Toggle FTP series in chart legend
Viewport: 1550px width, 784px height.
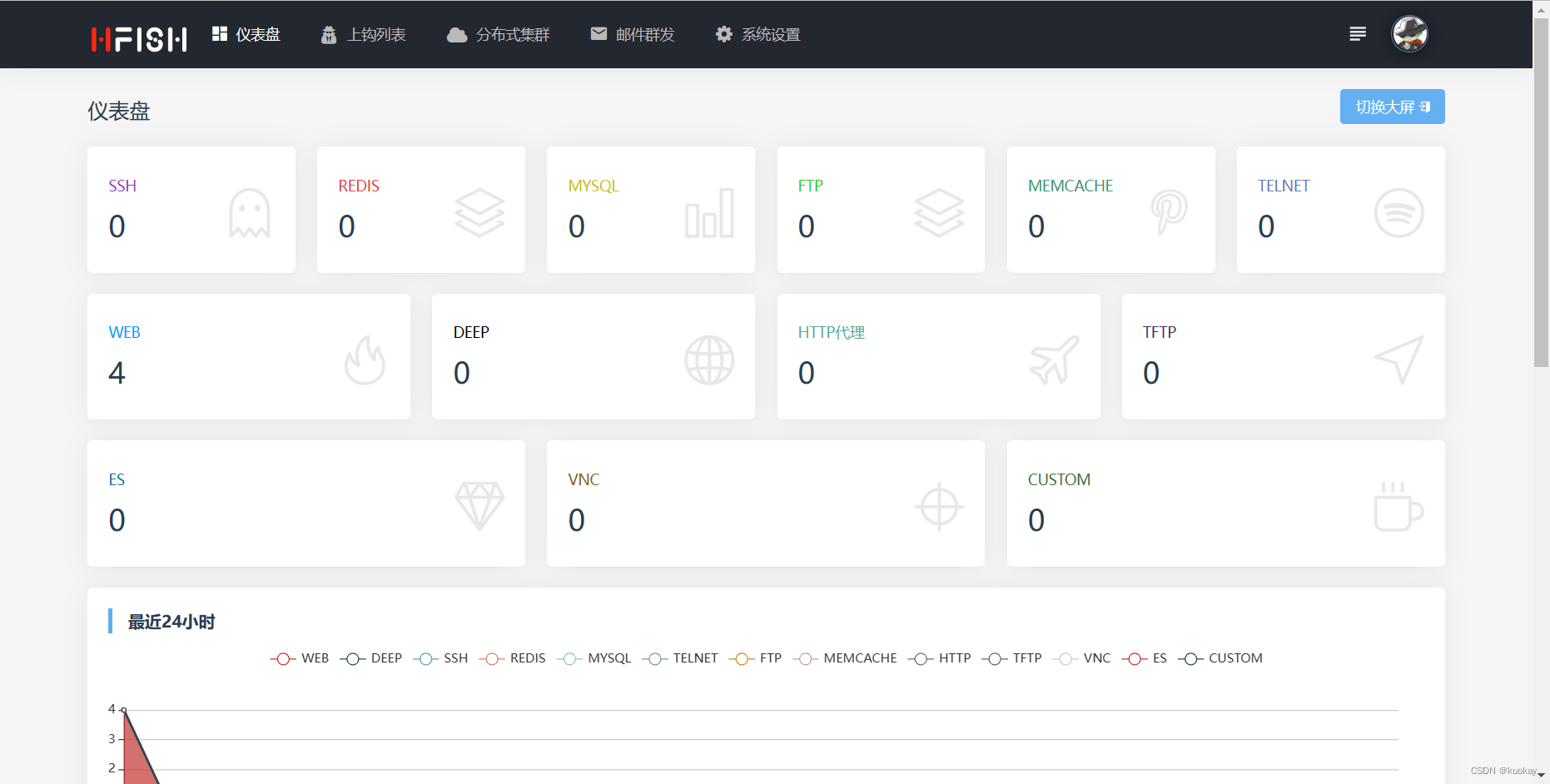(755, 658)
